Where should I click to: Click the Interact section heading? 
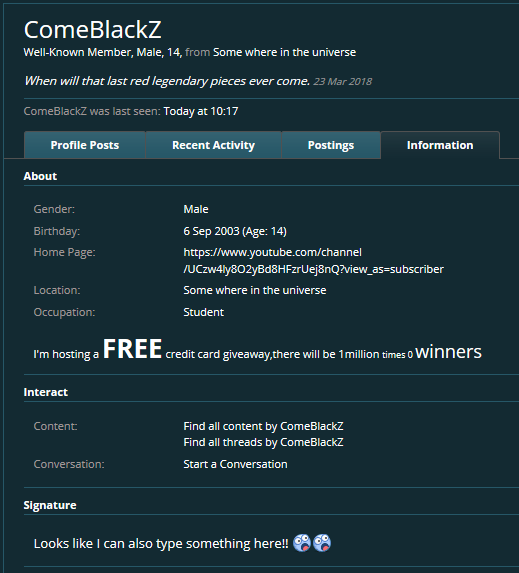click(x=46, y=392)
